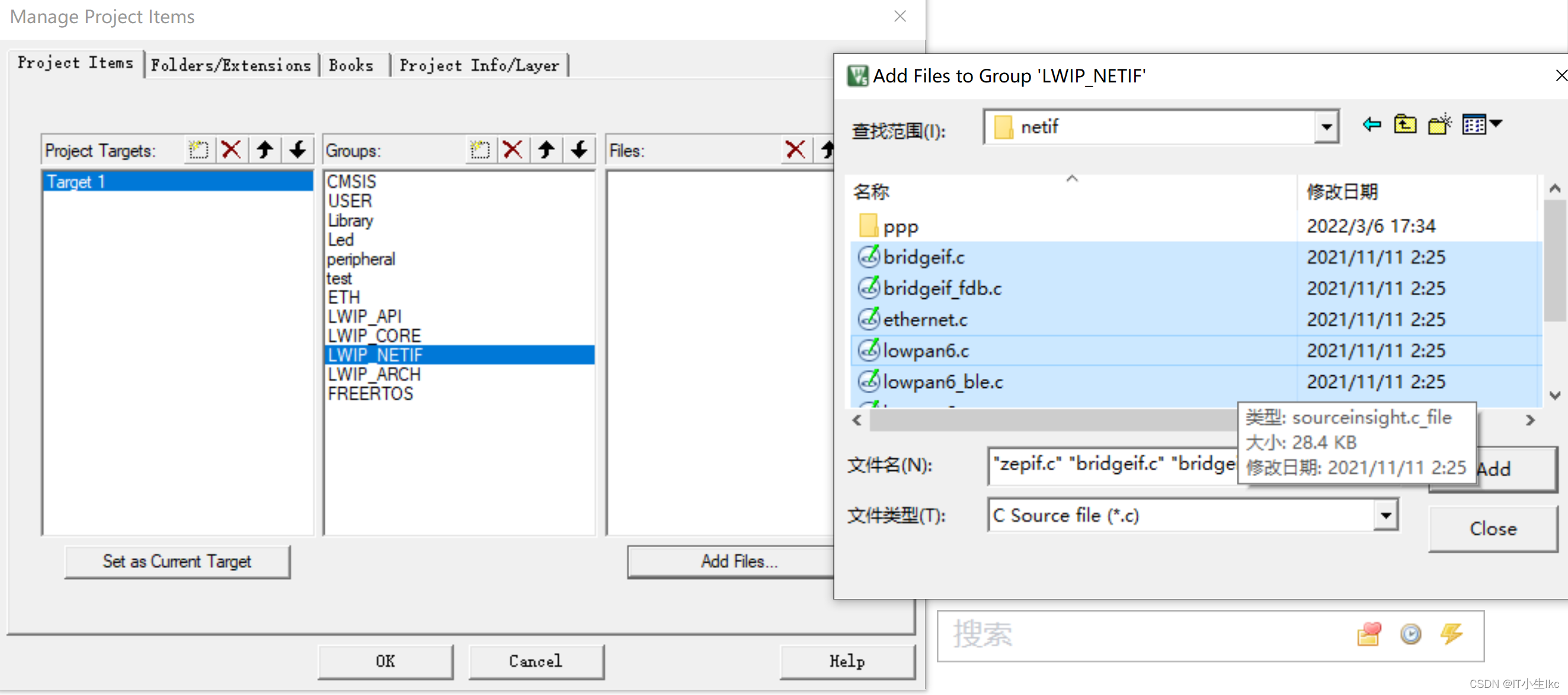This screenshot has width=1568, height=695.
Task: Move the LWIP_NETIF group down
Action: [x=579, y=150]
